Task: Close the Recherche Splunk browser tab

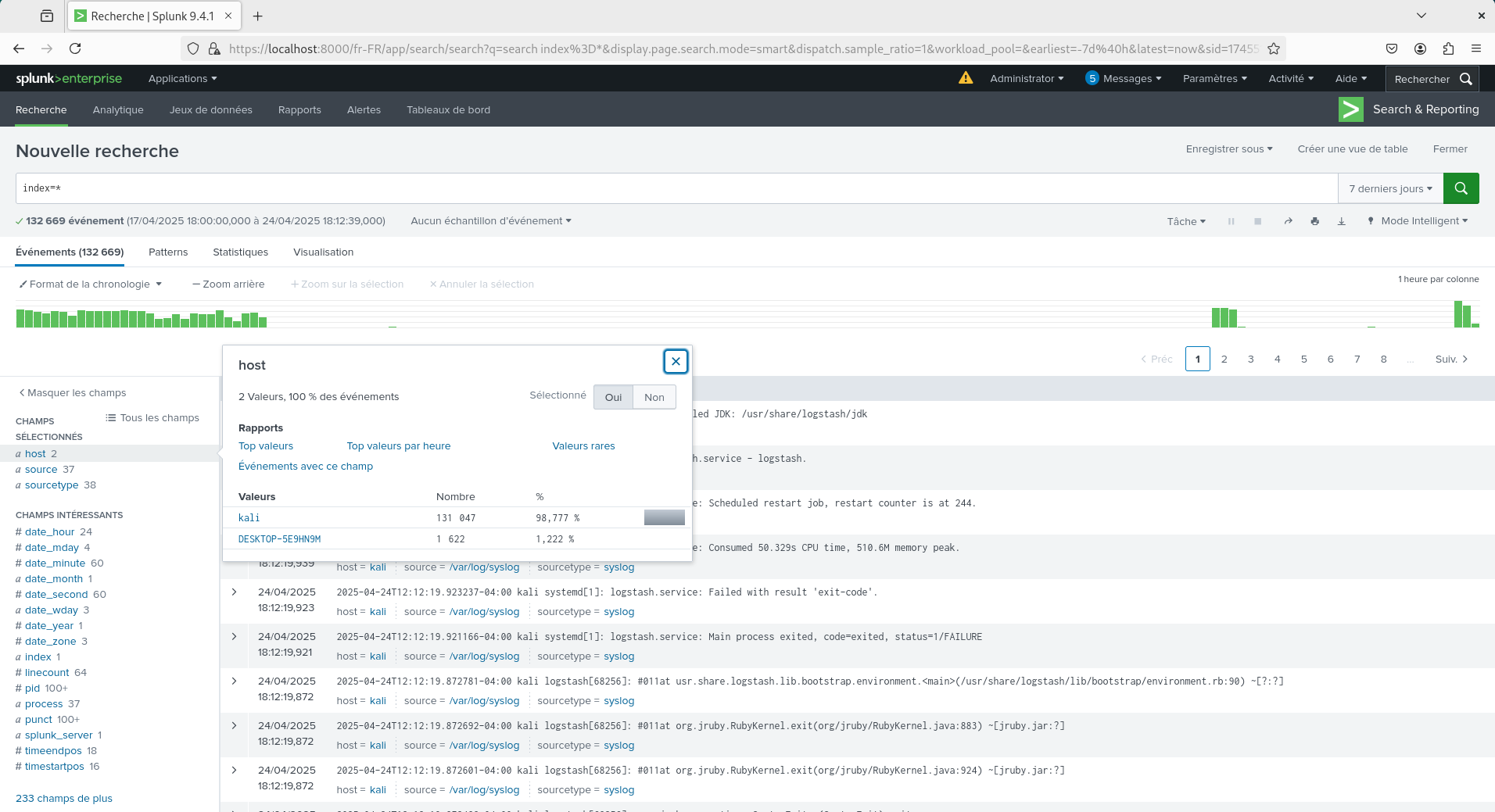Action: click(x=228, y=16)
